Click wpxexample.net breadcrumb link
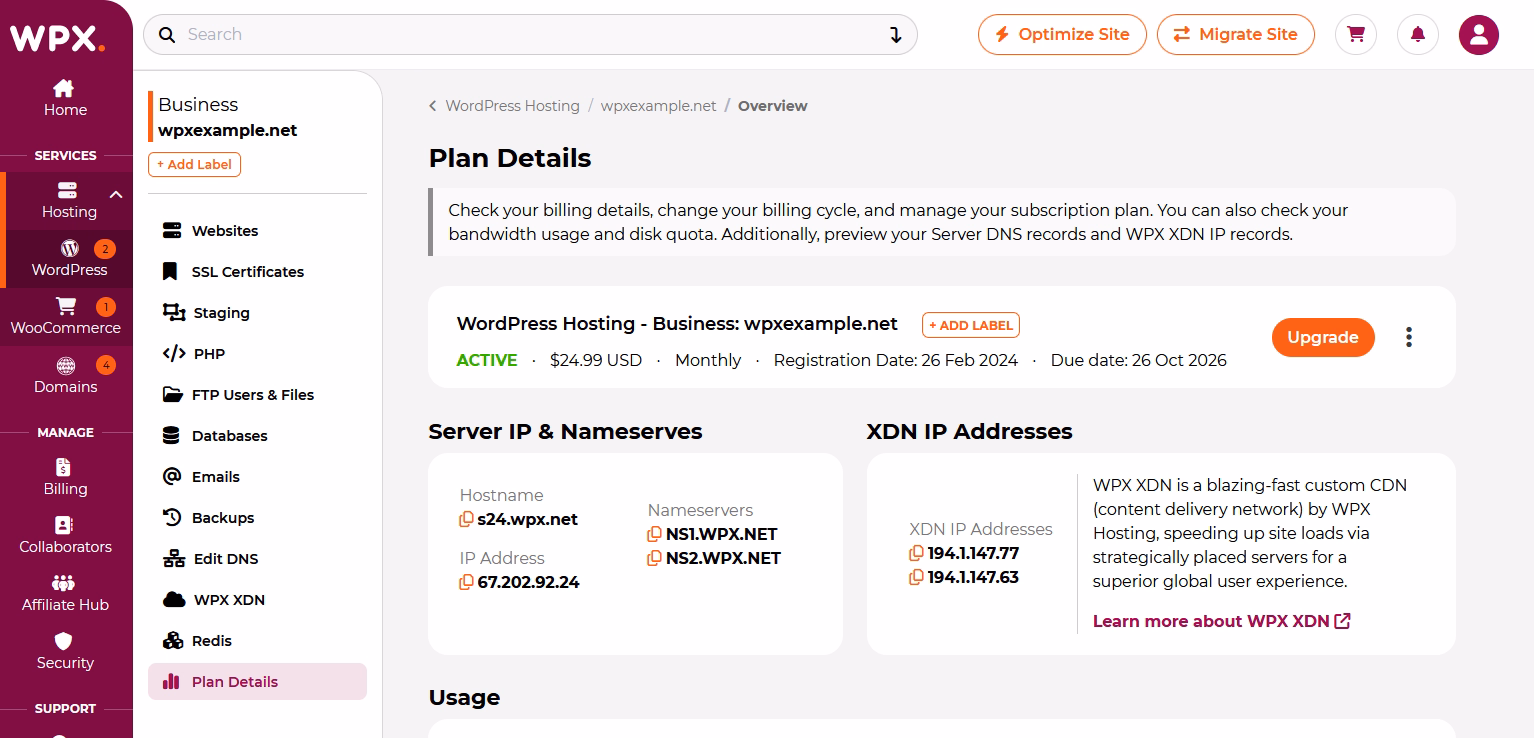This screenshot has height=738, width=1534. (x=659, y=106)
